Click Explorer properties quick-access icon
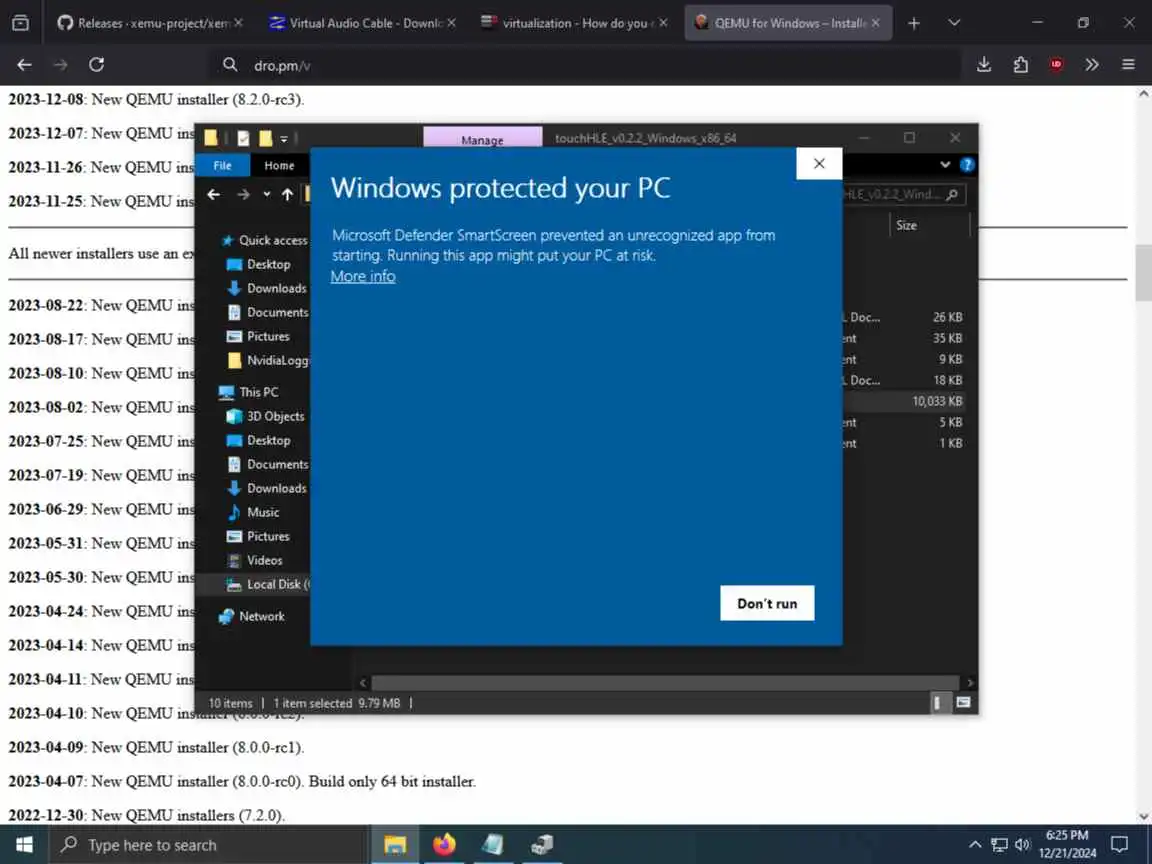This screenshot has height=864, width=1152. pyautogui.click(x=244, y=138)
